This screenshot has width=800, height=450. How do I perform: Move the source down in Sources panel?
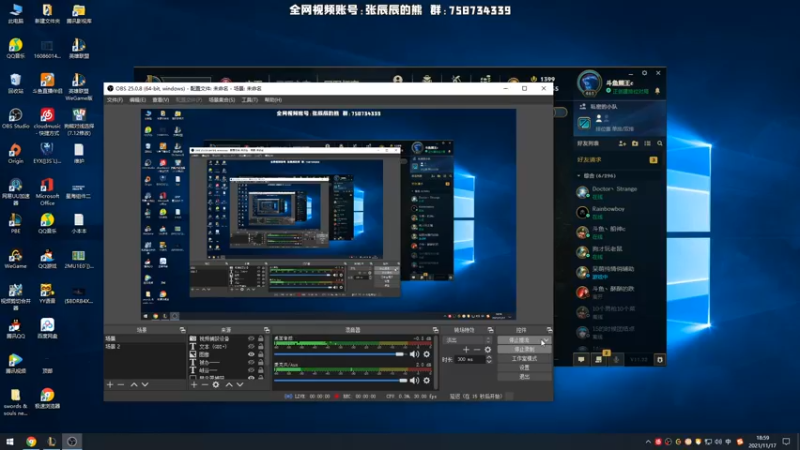(240, 384)
